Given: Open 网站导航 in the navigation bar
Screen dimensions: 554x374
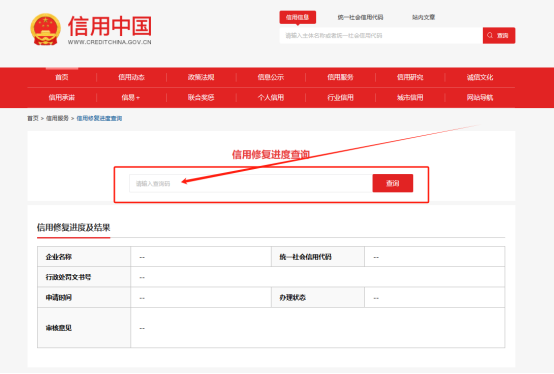Looking at the screenshot, I should [x=480, y=97].
